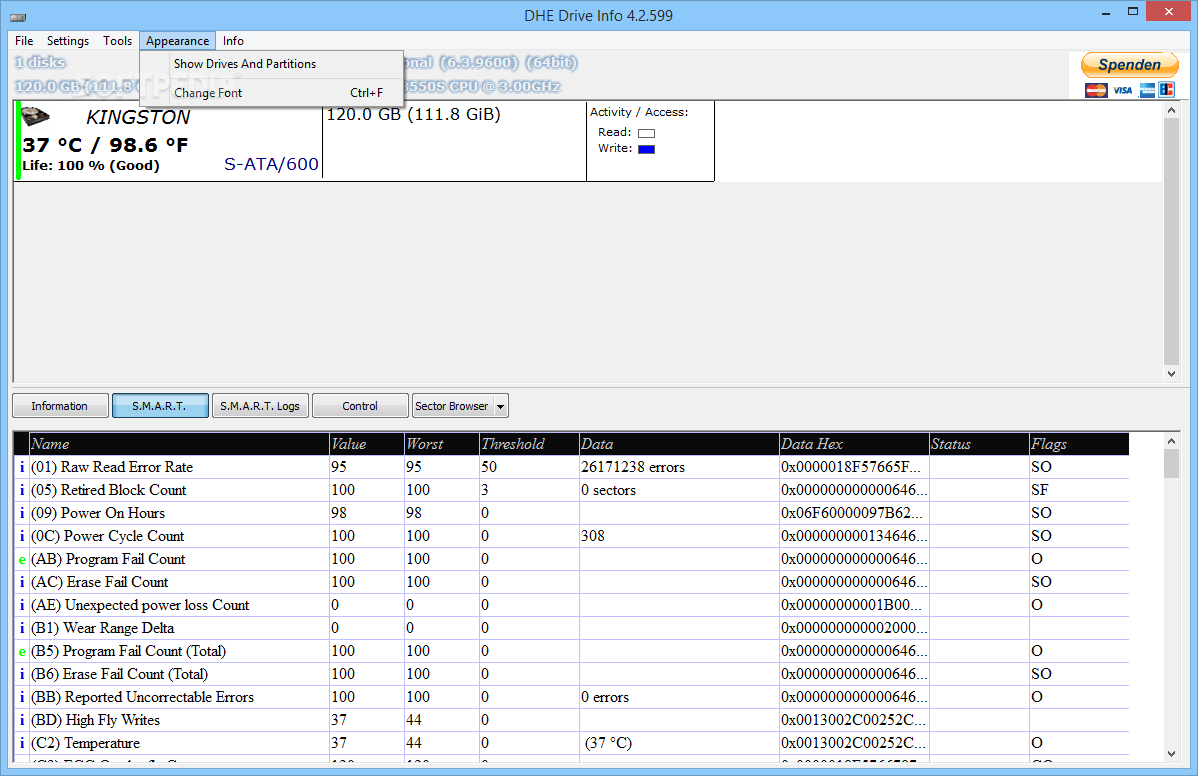Click the Data Hex column header
Viewport: 1198px width, 776px height.
click(853, 444)
